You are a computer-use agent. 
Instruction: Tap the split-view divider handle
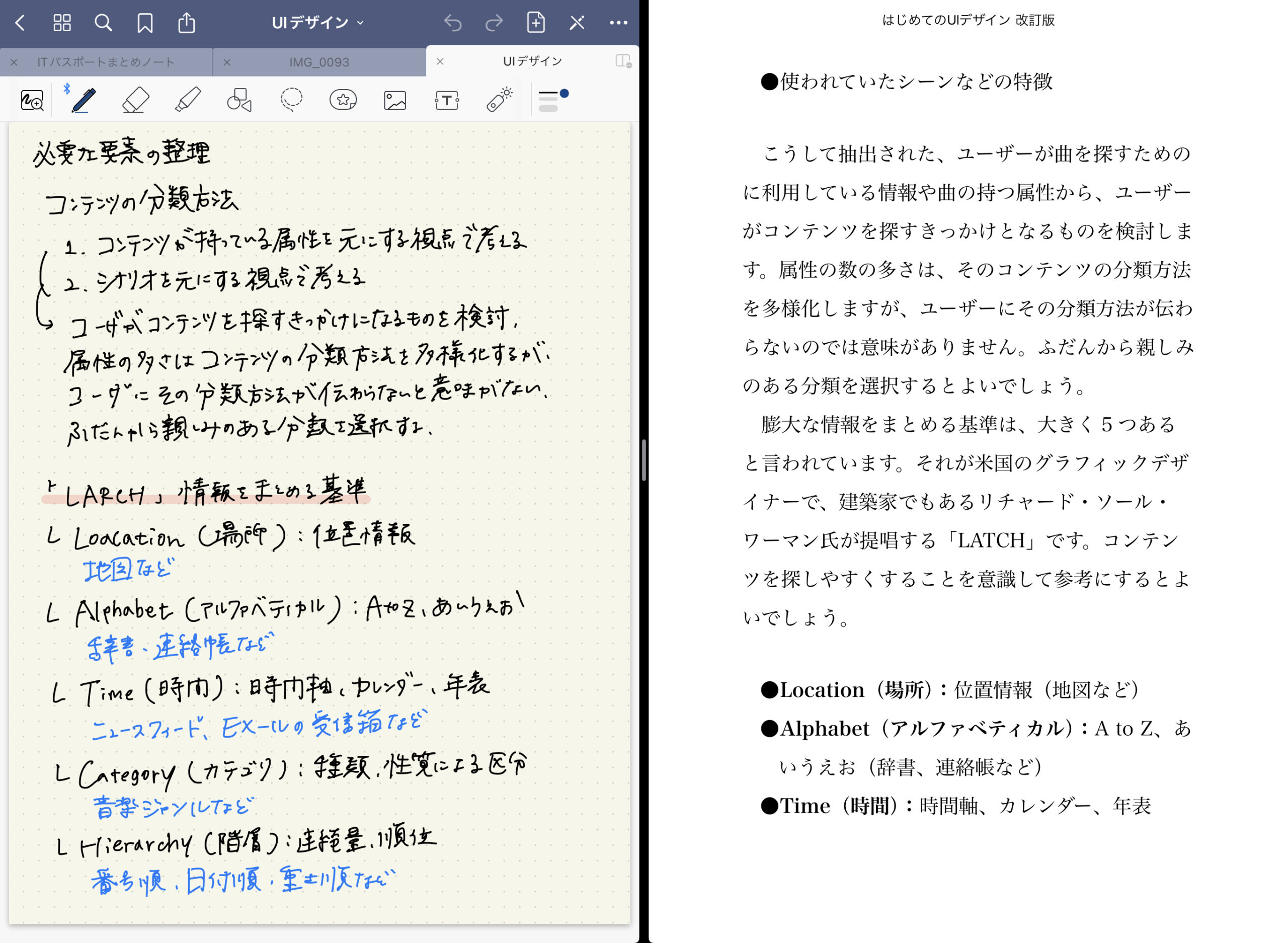[643, 460]
